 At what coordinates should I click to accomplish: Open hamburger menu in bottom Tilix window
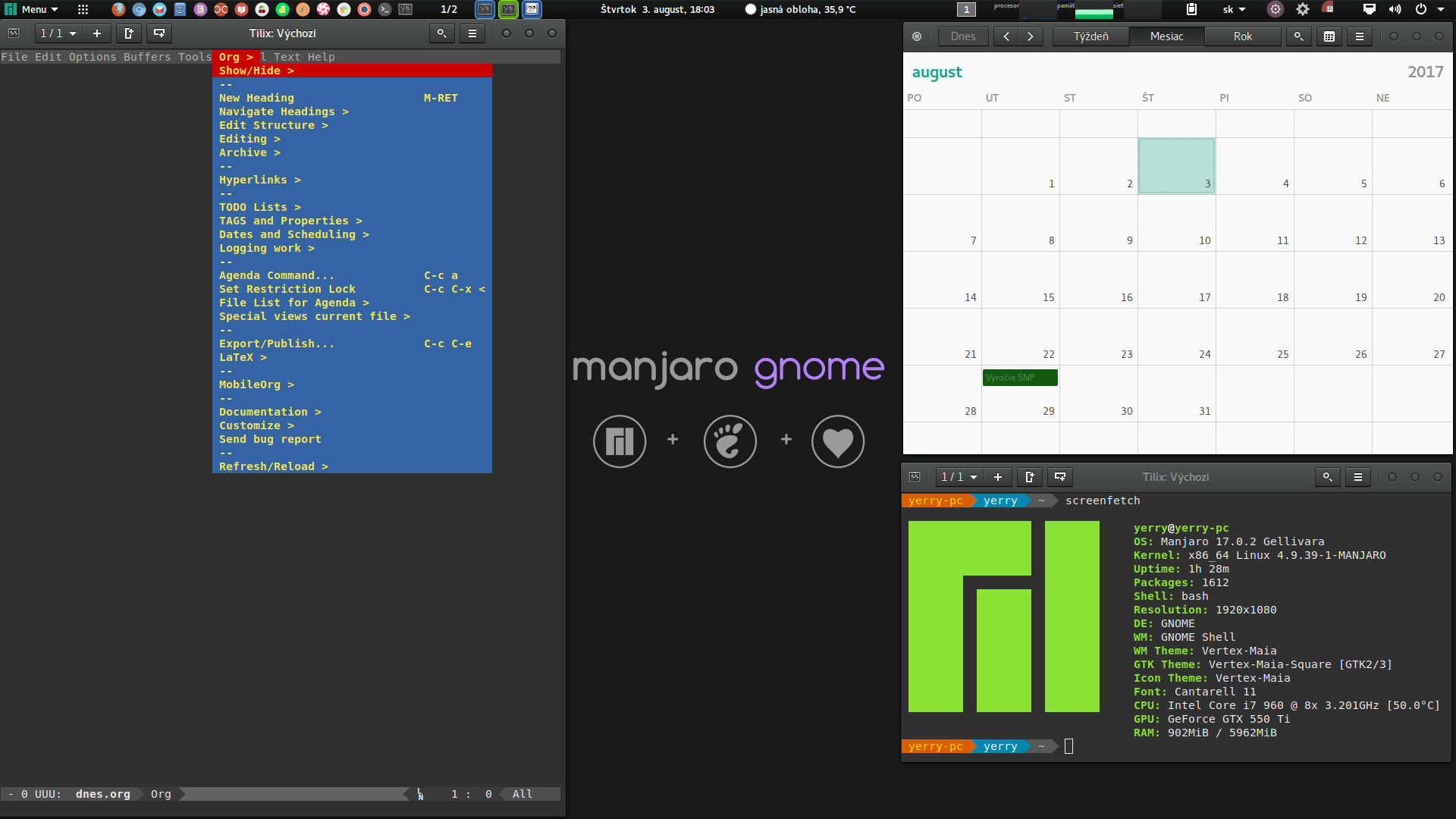[x=1357, y=477]
